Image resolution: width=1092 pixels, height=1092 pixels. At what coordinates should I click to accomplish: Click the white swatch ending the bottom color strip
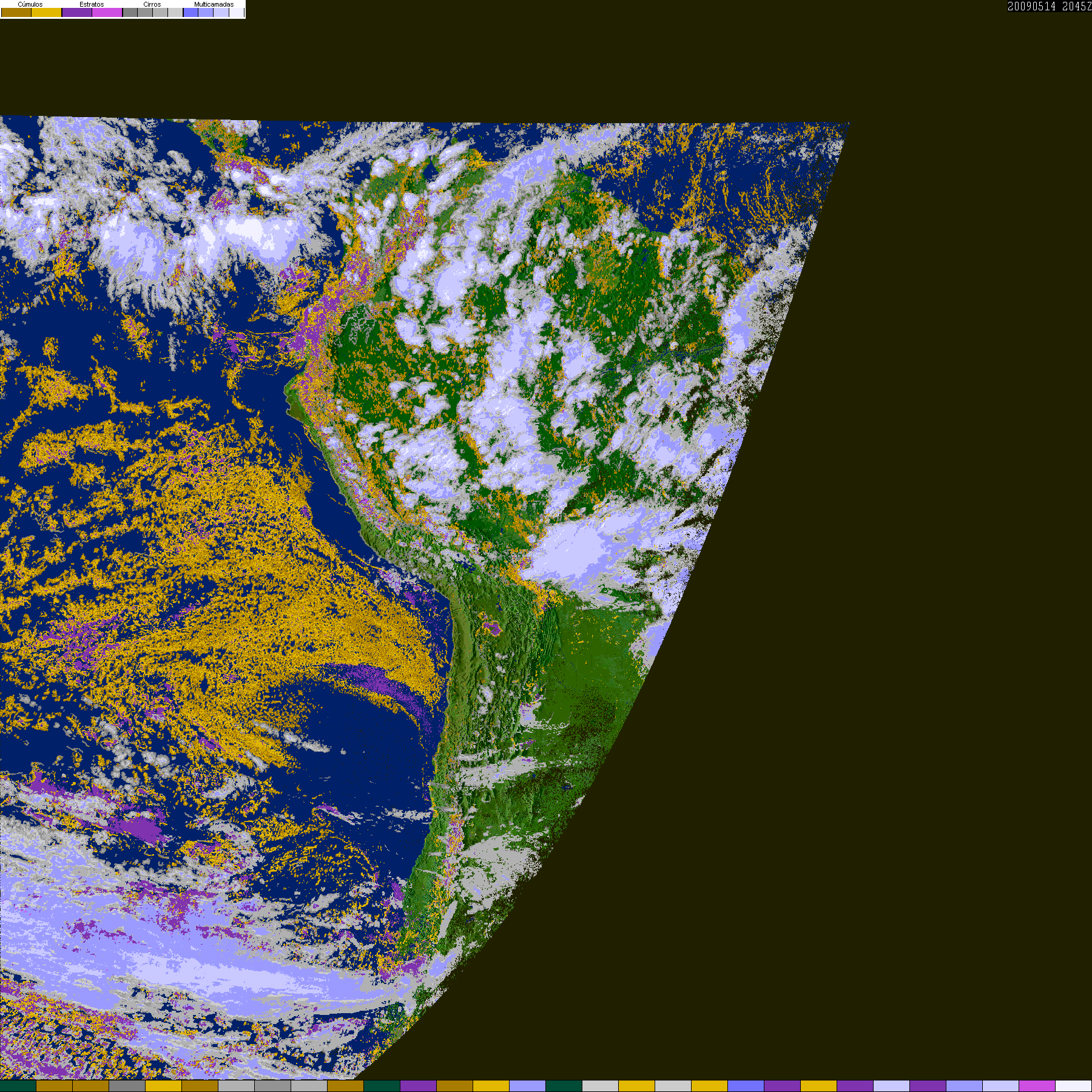pyautogui.click(x=1074, y=1086)
